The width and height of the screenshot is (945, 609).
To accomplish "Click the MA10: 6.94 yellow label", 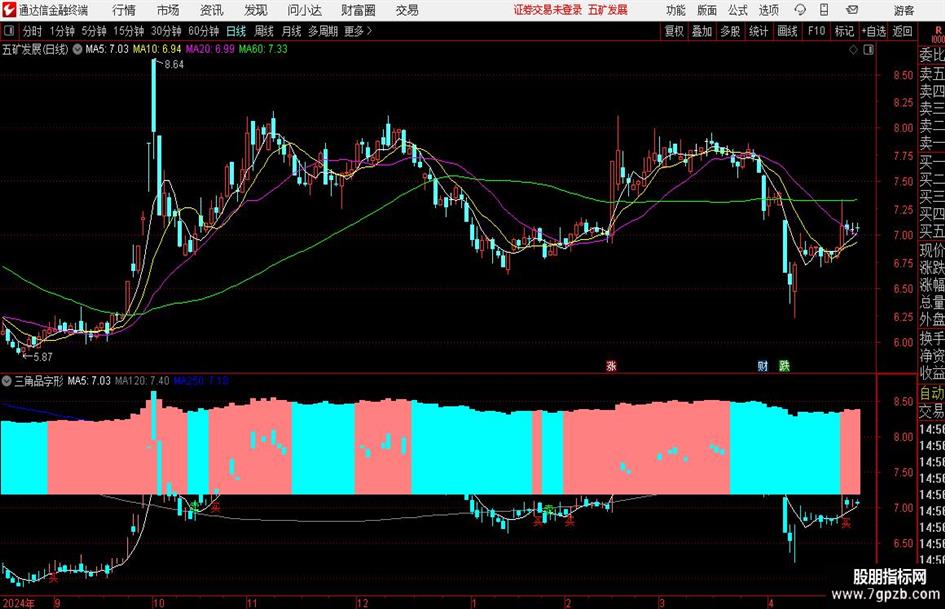I will click(x=157, y=49).
